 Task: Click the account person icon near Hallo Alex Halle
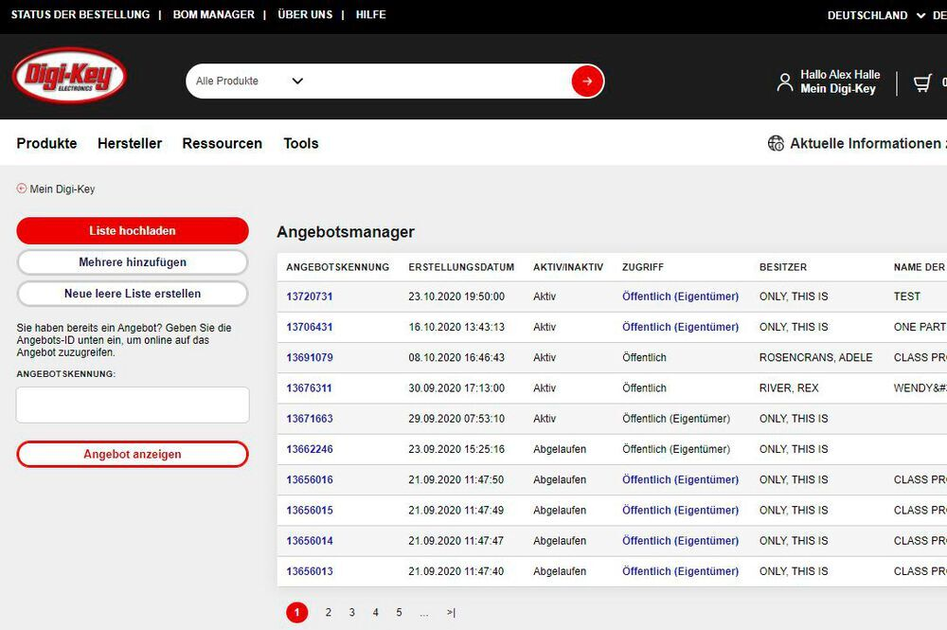(786, 81)
